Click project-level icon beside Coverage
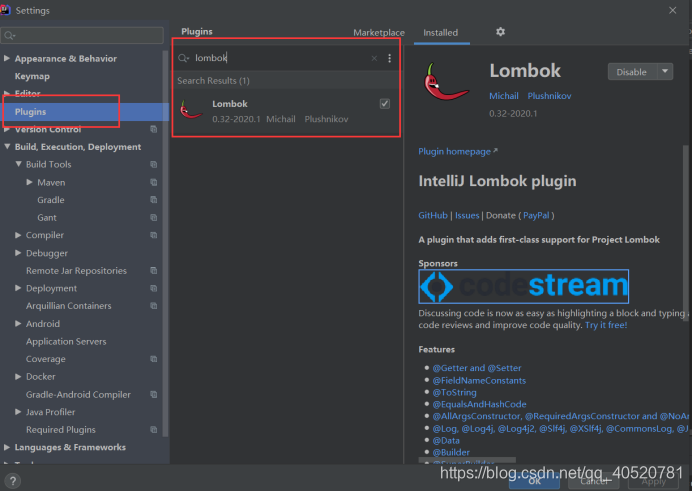This screenshot has width=692, height=492. (x=154, y=359)
